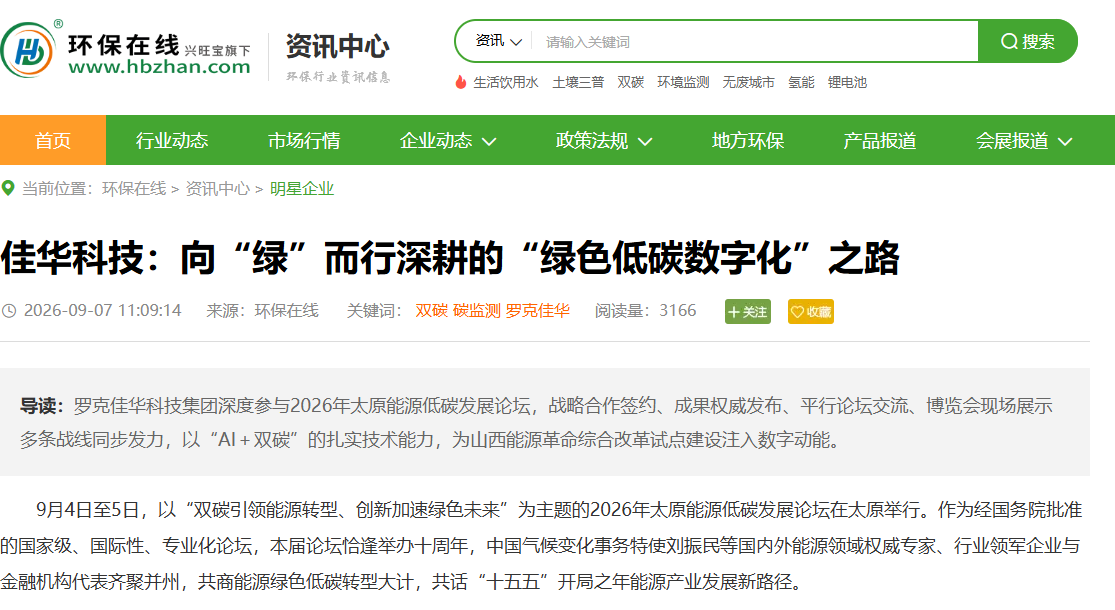Screen dimensions: 1115x610
Task: Expand the 政策法规 menu chevron
Action: [645, 141]
